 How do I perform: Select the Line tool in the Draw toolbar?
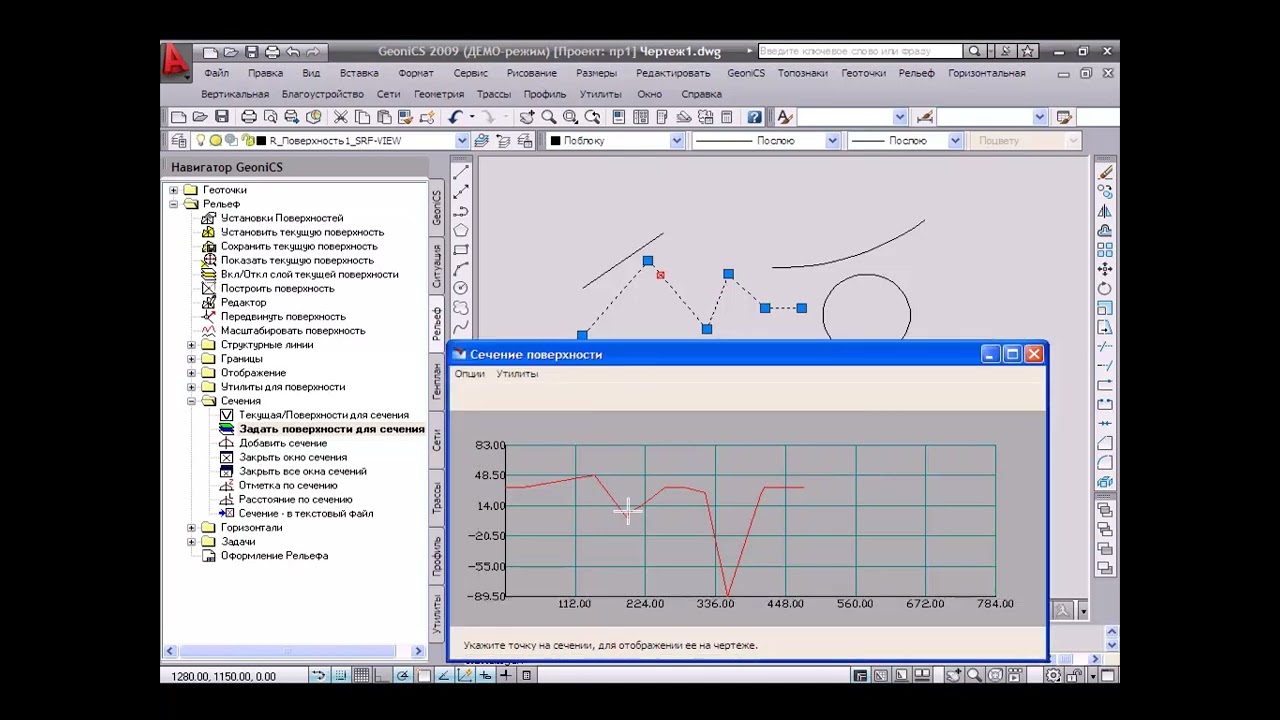click(461, 173)
